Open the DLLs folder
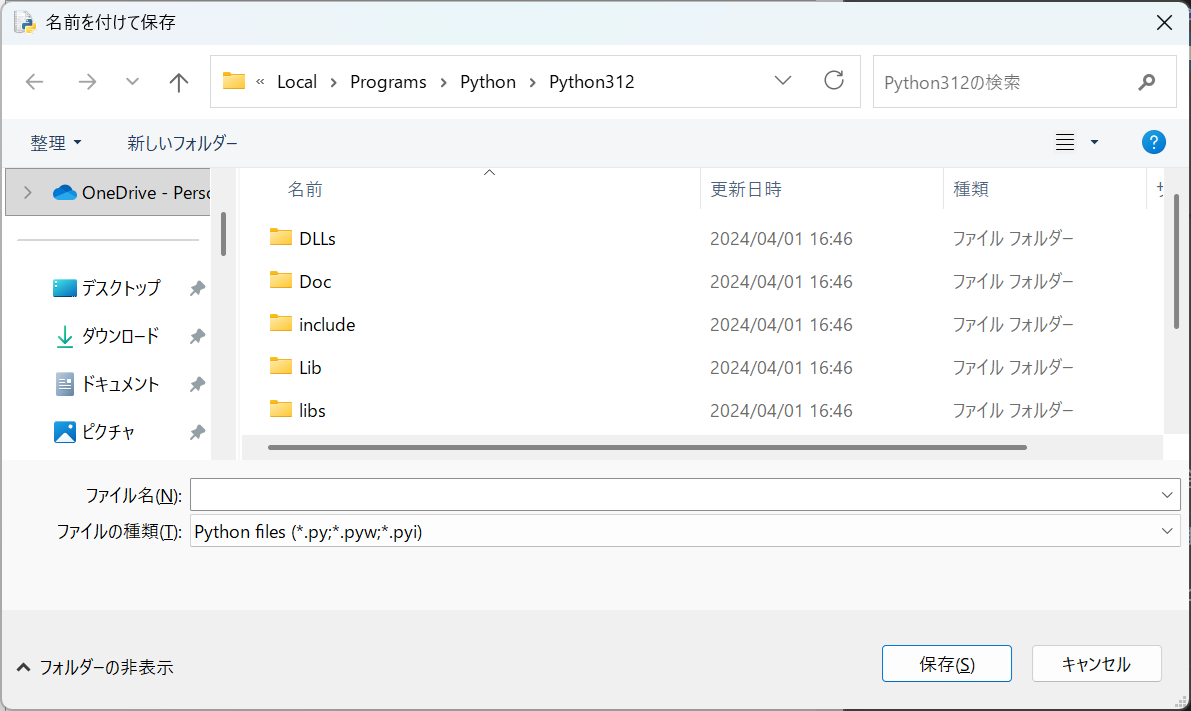Viewport: 1191px width, 711px height. (x=317, y=239)
